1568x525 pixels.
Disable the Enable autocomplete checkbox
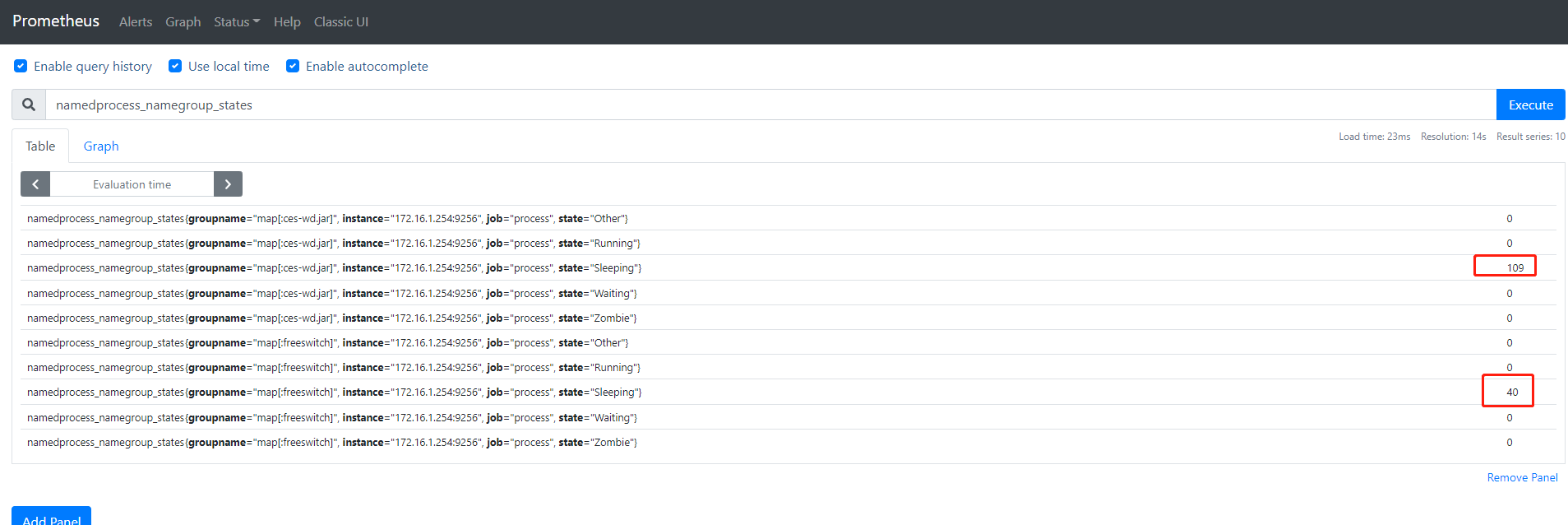293,66
